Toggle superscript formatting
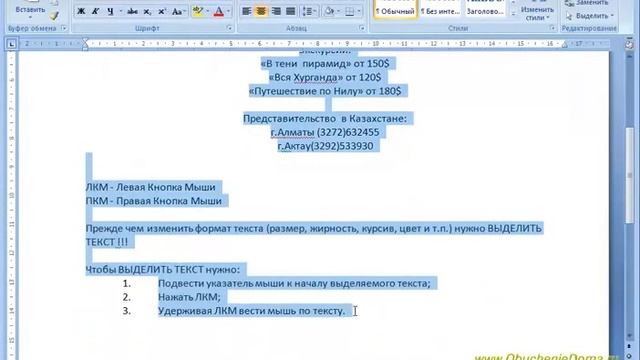Image resolution: width=640 pixels, height=360 pixels. point(162,11)
